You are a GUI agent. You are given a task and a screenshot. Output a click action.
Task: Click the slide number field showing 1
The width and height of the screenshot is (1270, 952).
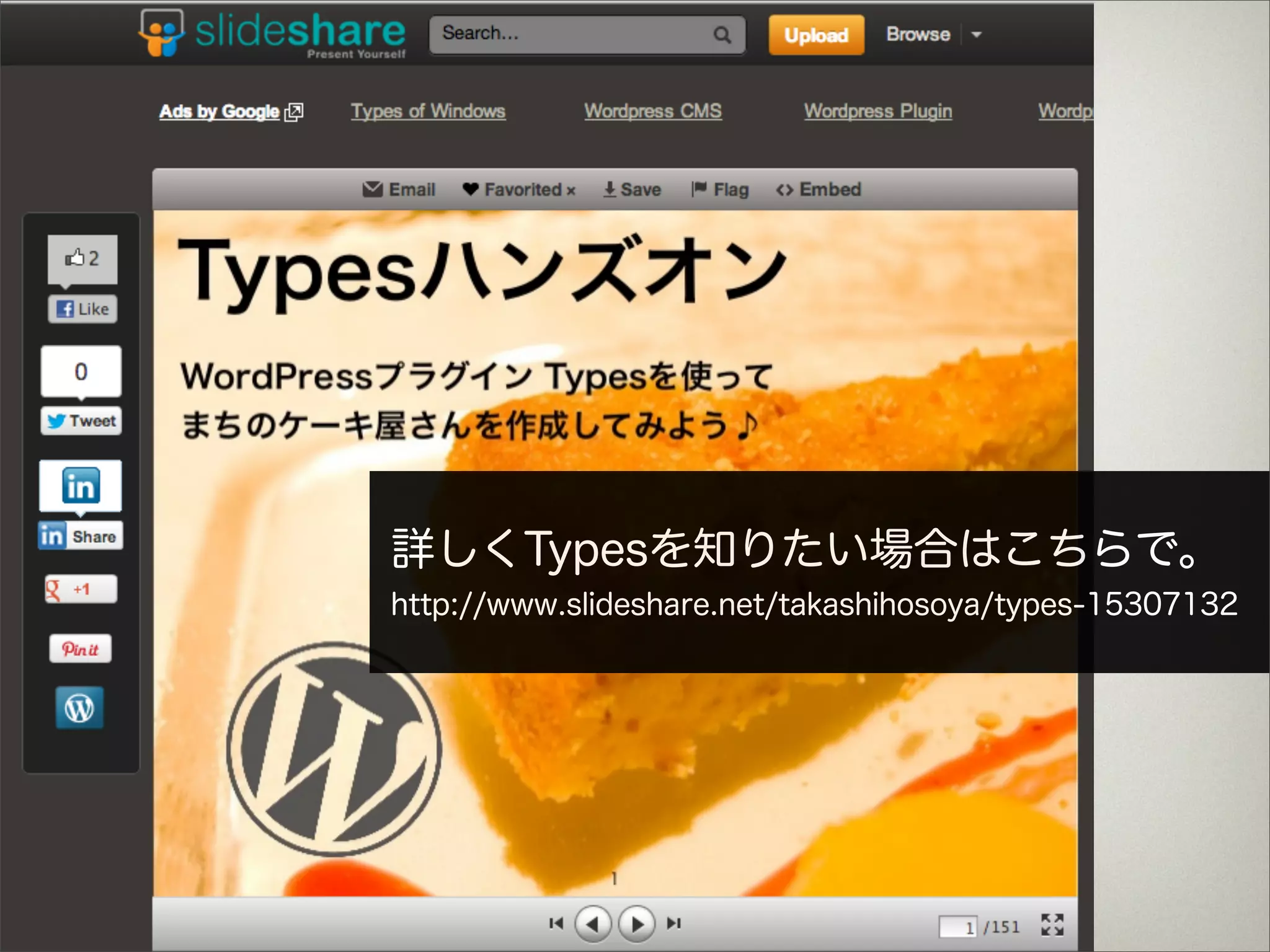958,927
